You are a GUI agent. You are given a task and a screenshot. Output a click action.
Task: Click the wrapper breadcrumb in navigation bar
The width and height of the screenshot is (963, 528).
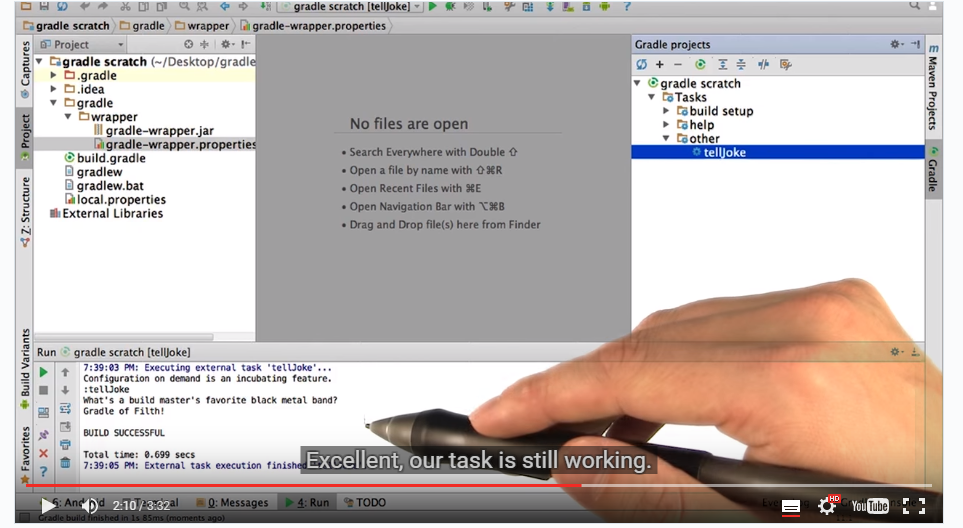point(202,26)
